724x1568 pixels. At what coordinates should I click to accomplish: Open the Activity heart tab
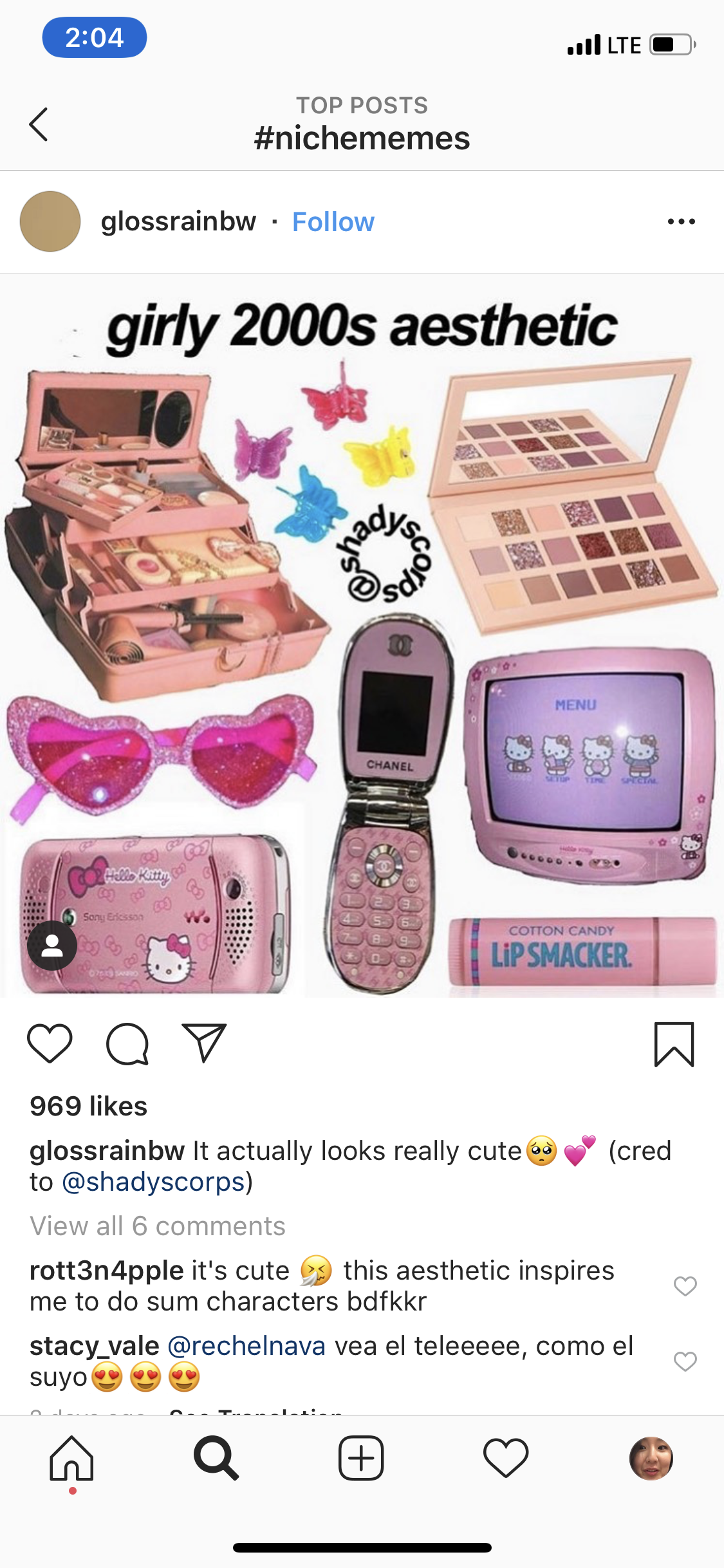click(x=506, y=1459)
